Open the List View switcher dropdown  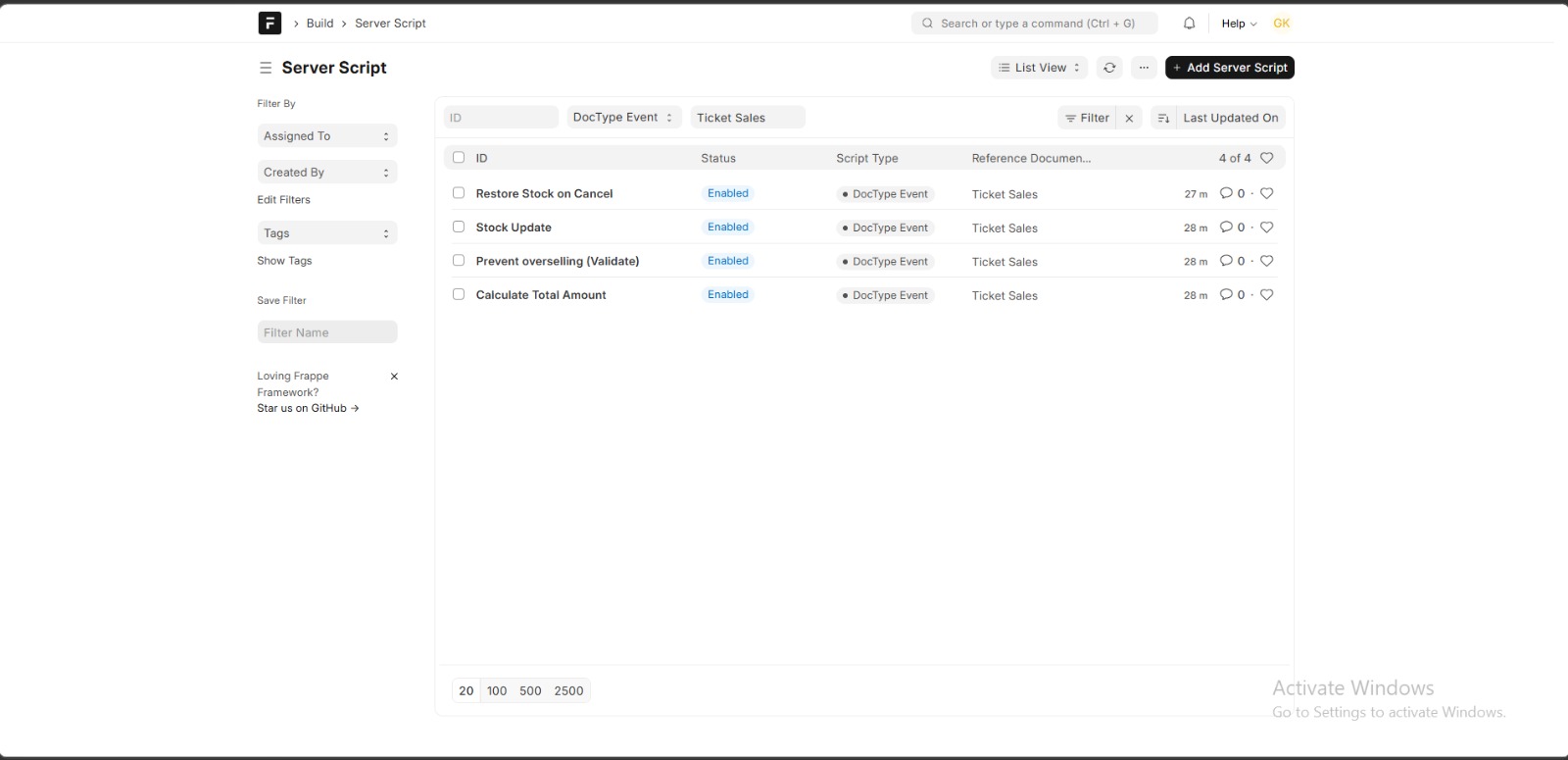click(x=1039, y=68)
